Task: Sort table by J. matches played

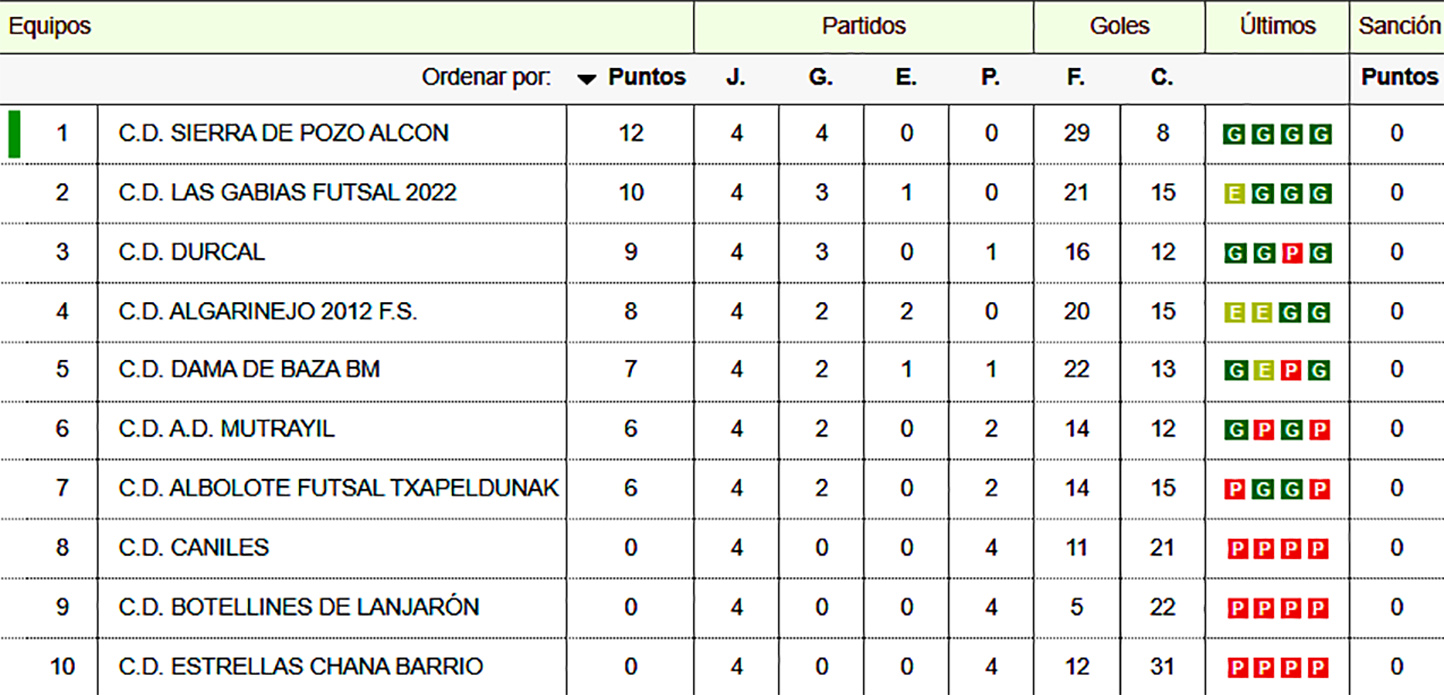Action: coord(736,78)
